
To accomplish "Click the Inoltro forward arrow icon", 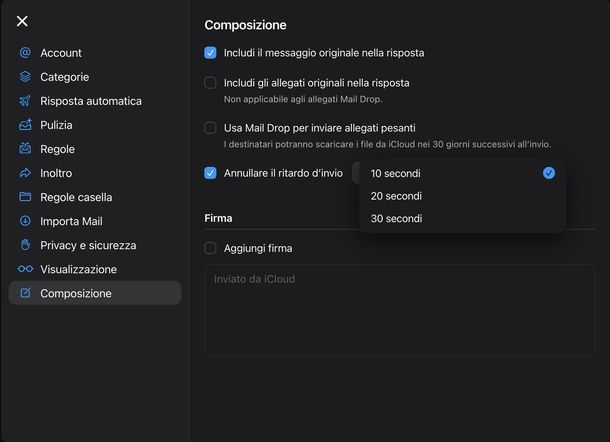I will coord(25,173).
